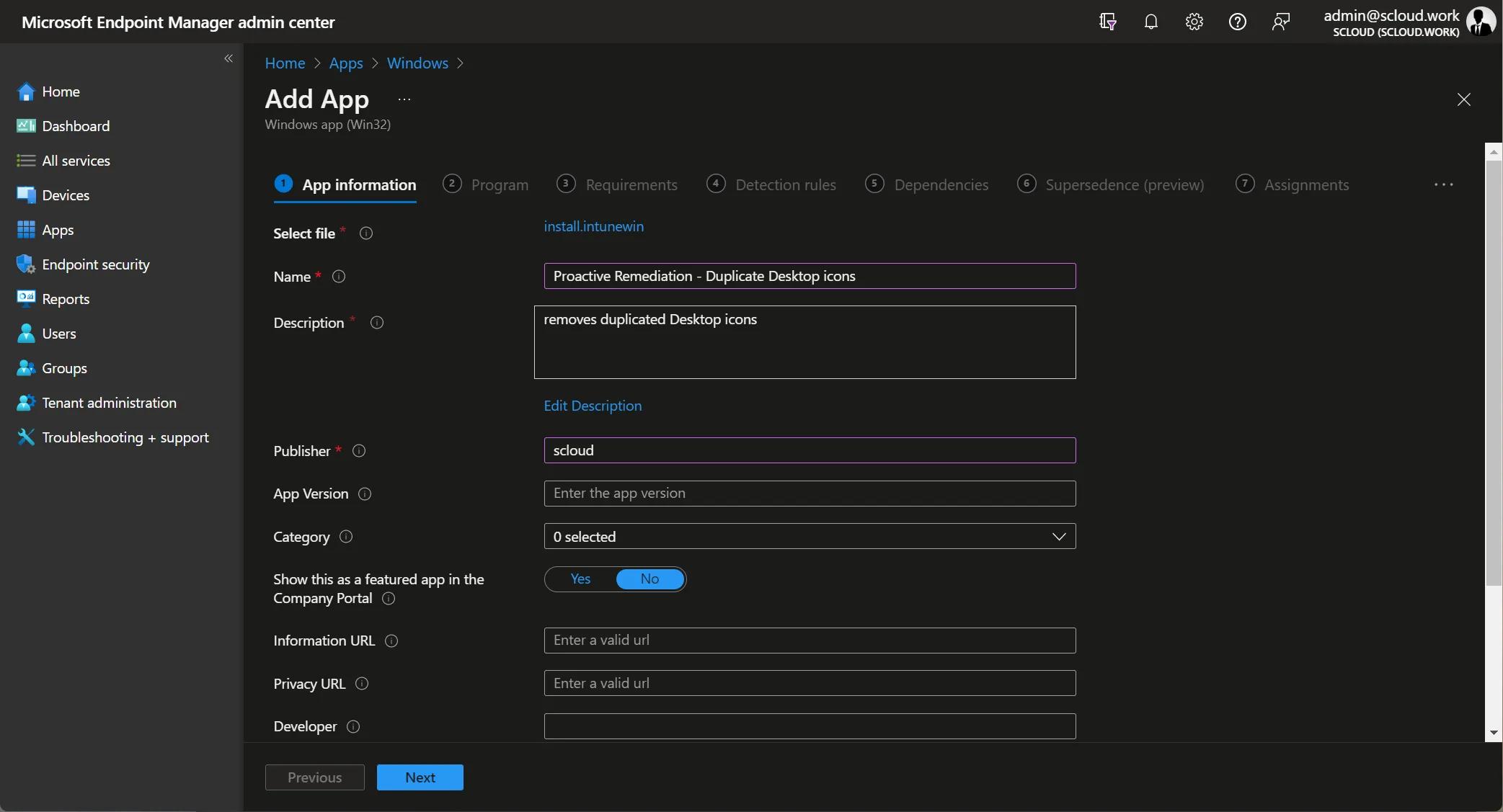1503x812 pixels.
Task: Open the portal settings gear
Action: coord(1194,22)
